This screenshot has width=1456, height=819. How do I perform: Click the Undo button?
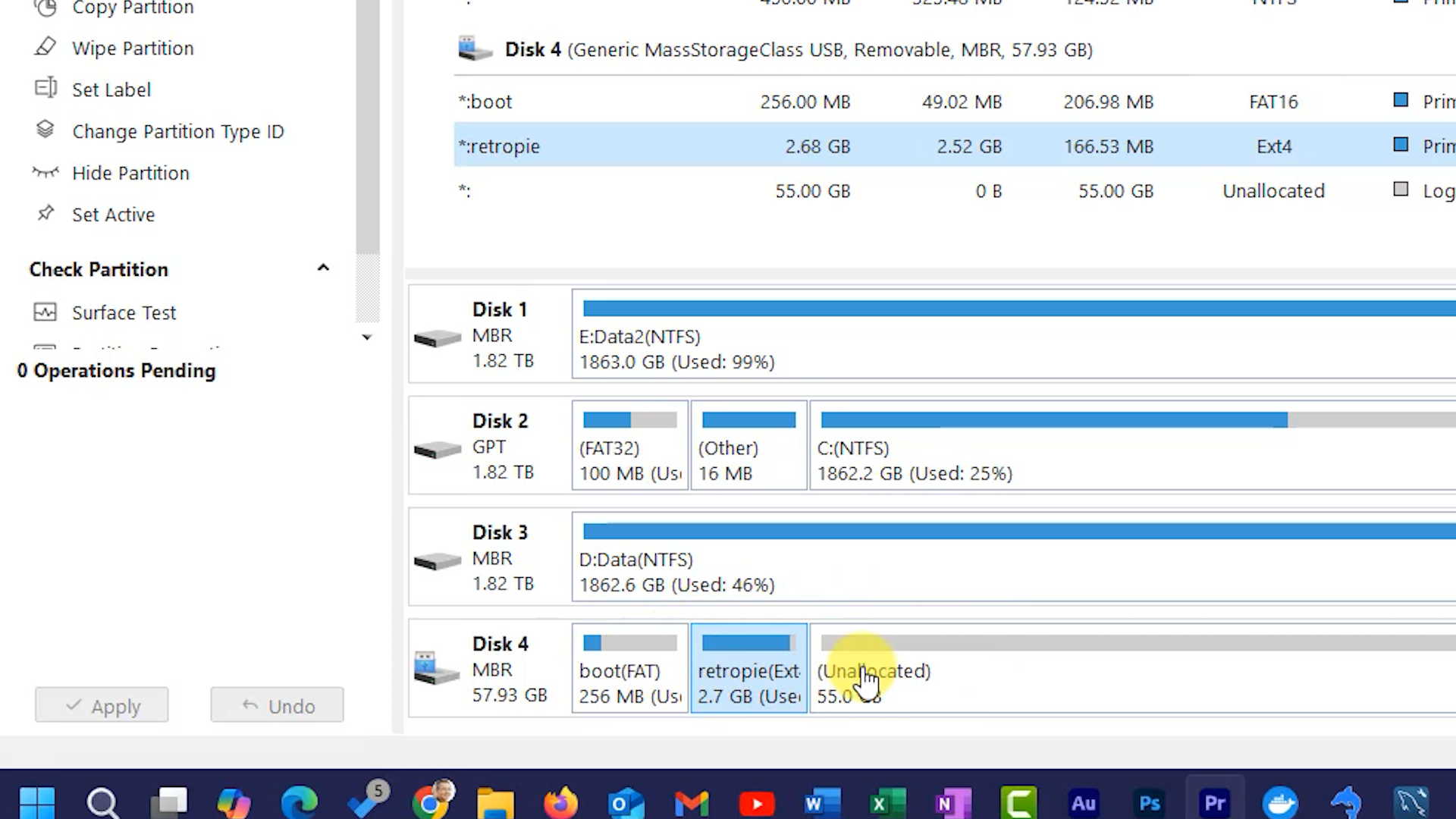click(x=277, y=705)
